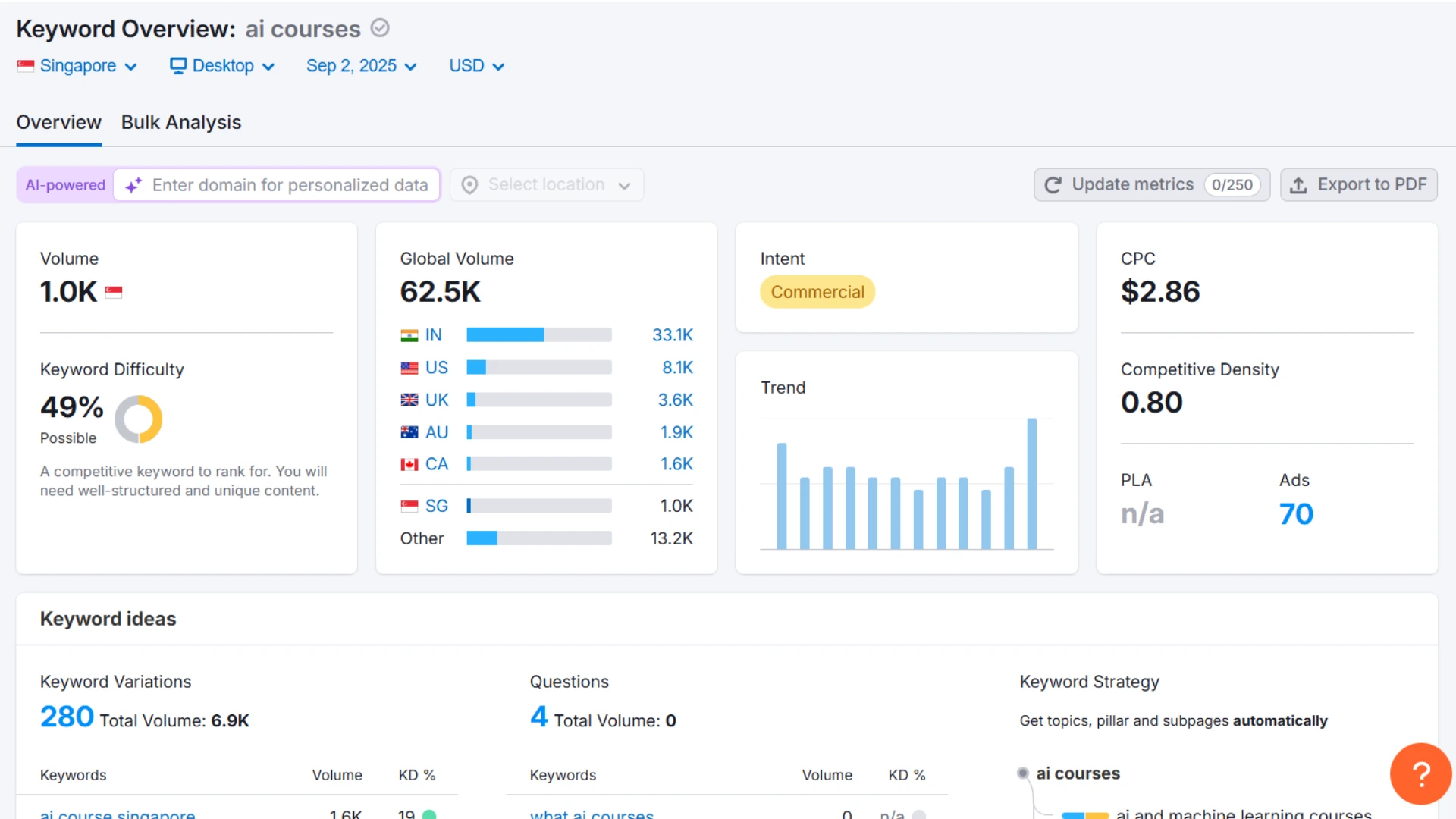Click the IN volume progress bar
This screenshot has height=819, width=1456.
(538, 335)
